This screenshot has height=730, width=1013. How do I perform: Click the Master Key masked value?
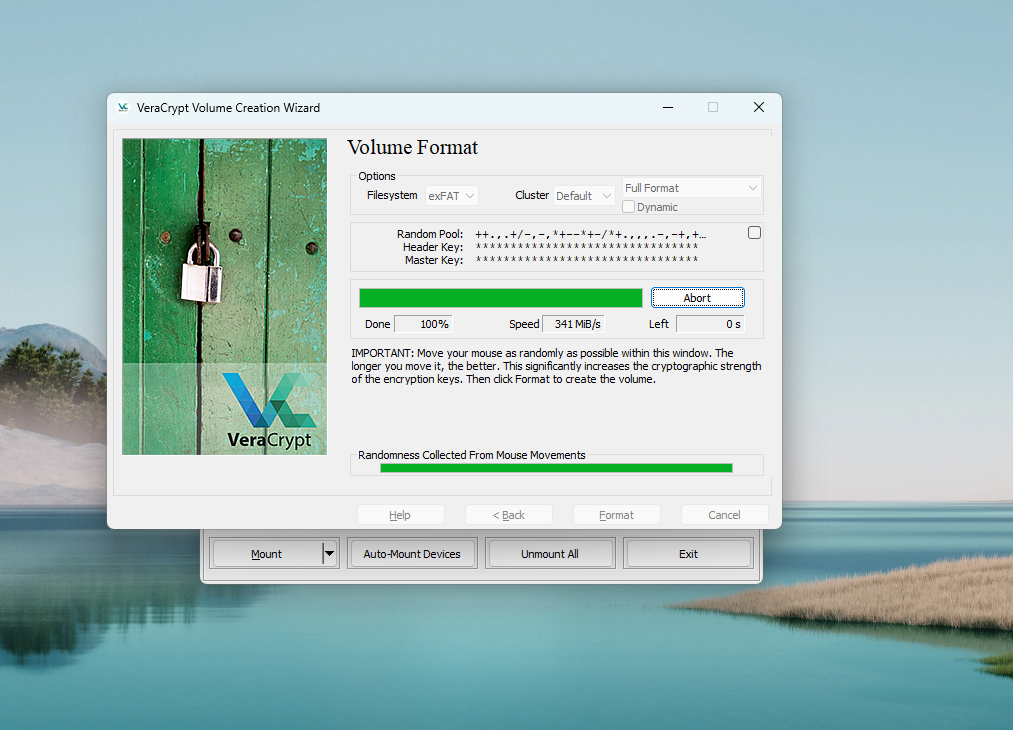pos(587,260)
